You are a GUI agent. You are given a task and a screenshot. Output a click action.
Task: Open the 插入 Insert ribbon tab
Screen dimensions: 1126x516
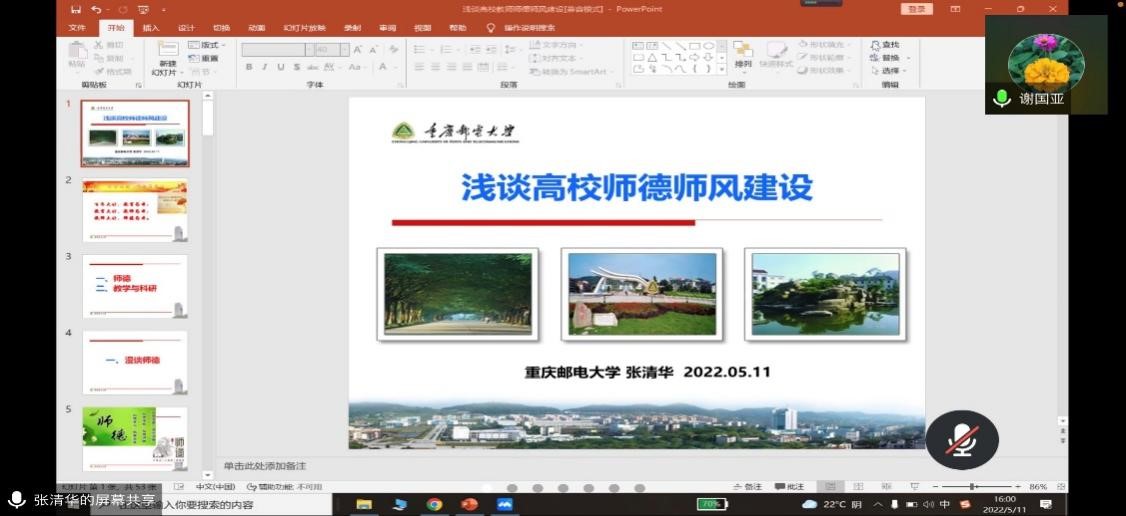coord(150,28)
